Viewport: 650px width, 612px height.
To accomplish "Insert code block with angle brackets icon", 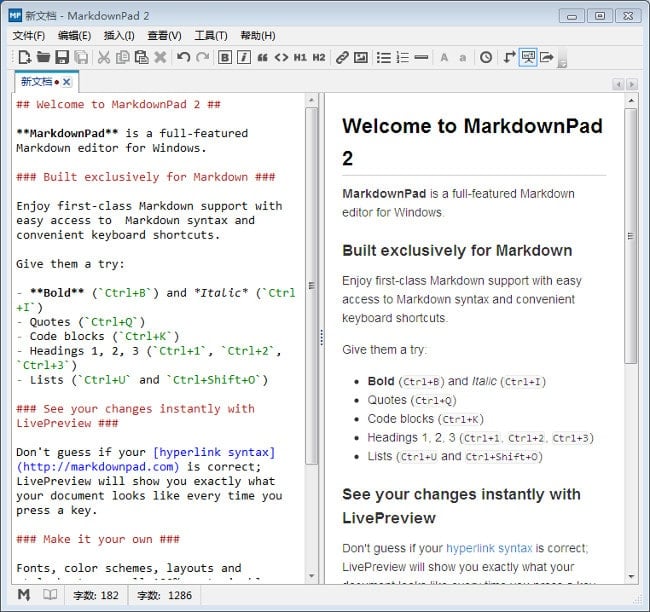I will 281,57.
